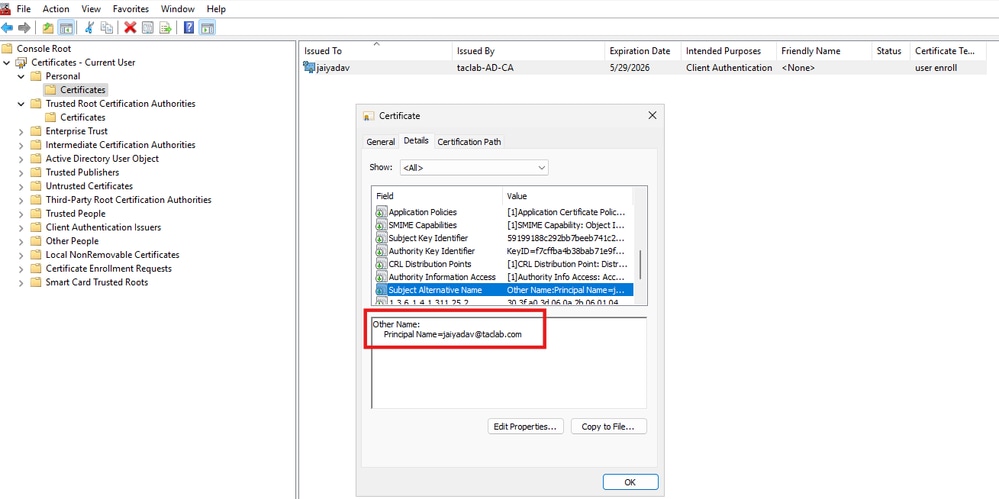Collapse the Certificates - Current User node
Screen dimensions: 999x499
tap(7, 62)
